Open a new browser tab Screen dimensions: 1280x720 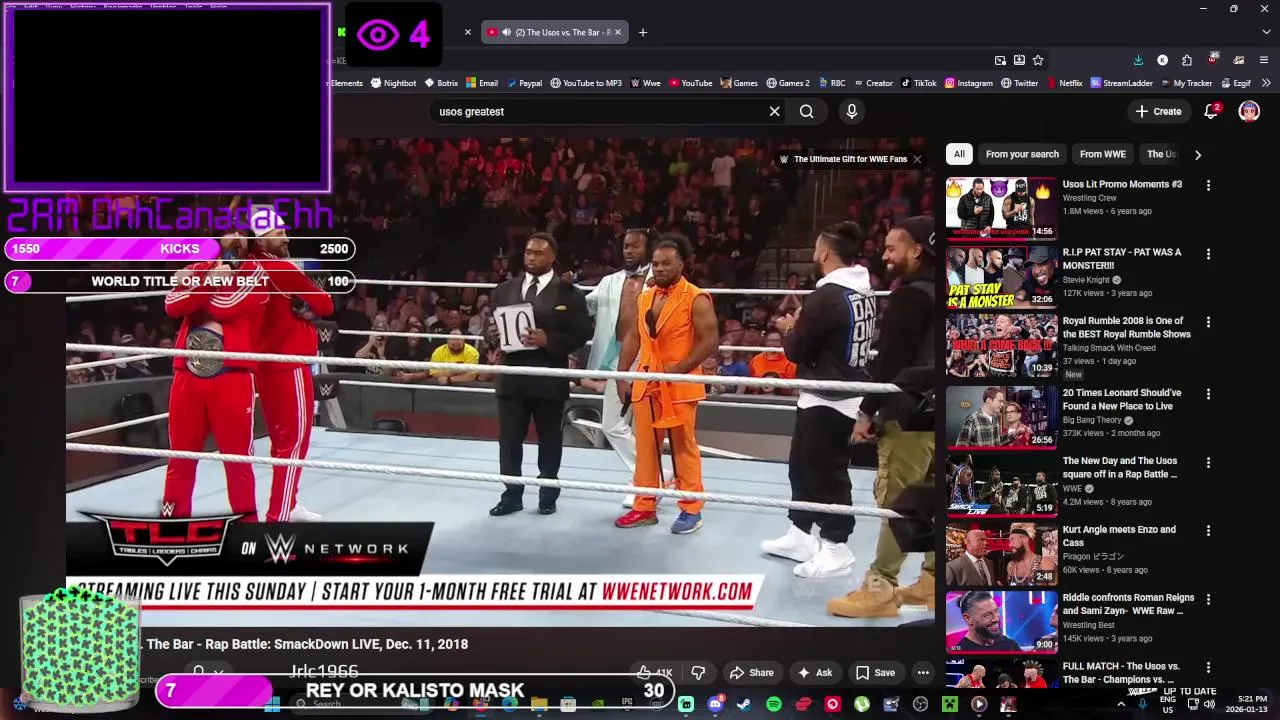(643, 32)
